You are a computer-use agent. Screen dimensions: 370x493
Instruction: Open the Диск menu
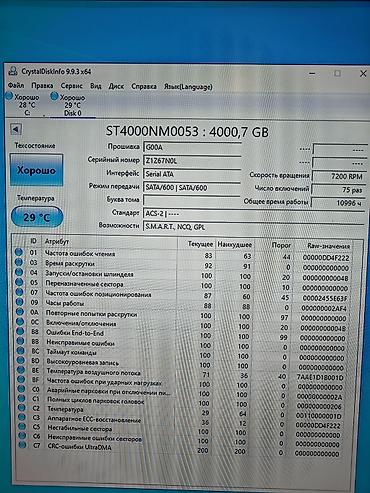[116, 87]
